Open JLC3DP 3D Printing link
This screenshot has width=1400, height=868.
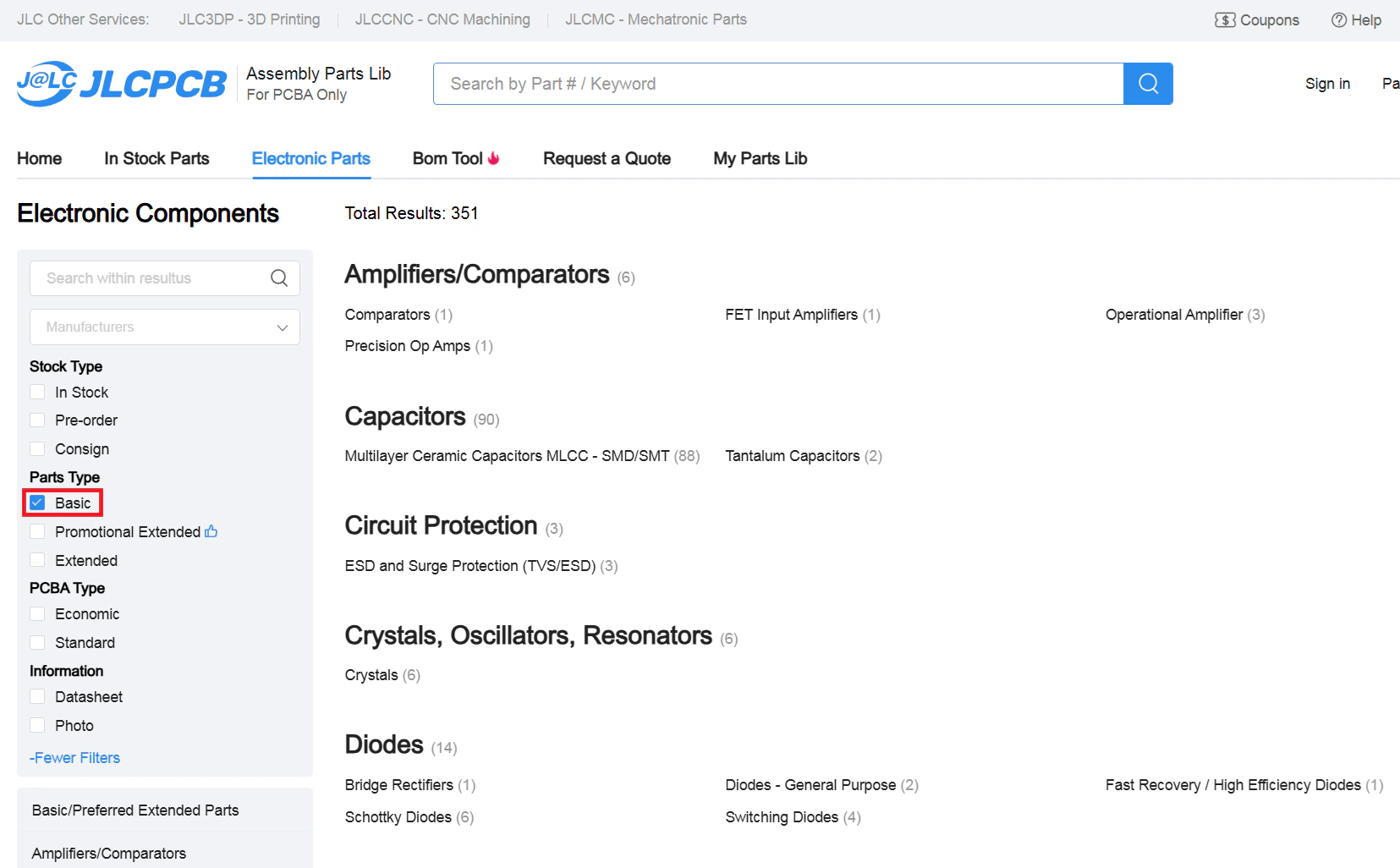pos(250,19)
